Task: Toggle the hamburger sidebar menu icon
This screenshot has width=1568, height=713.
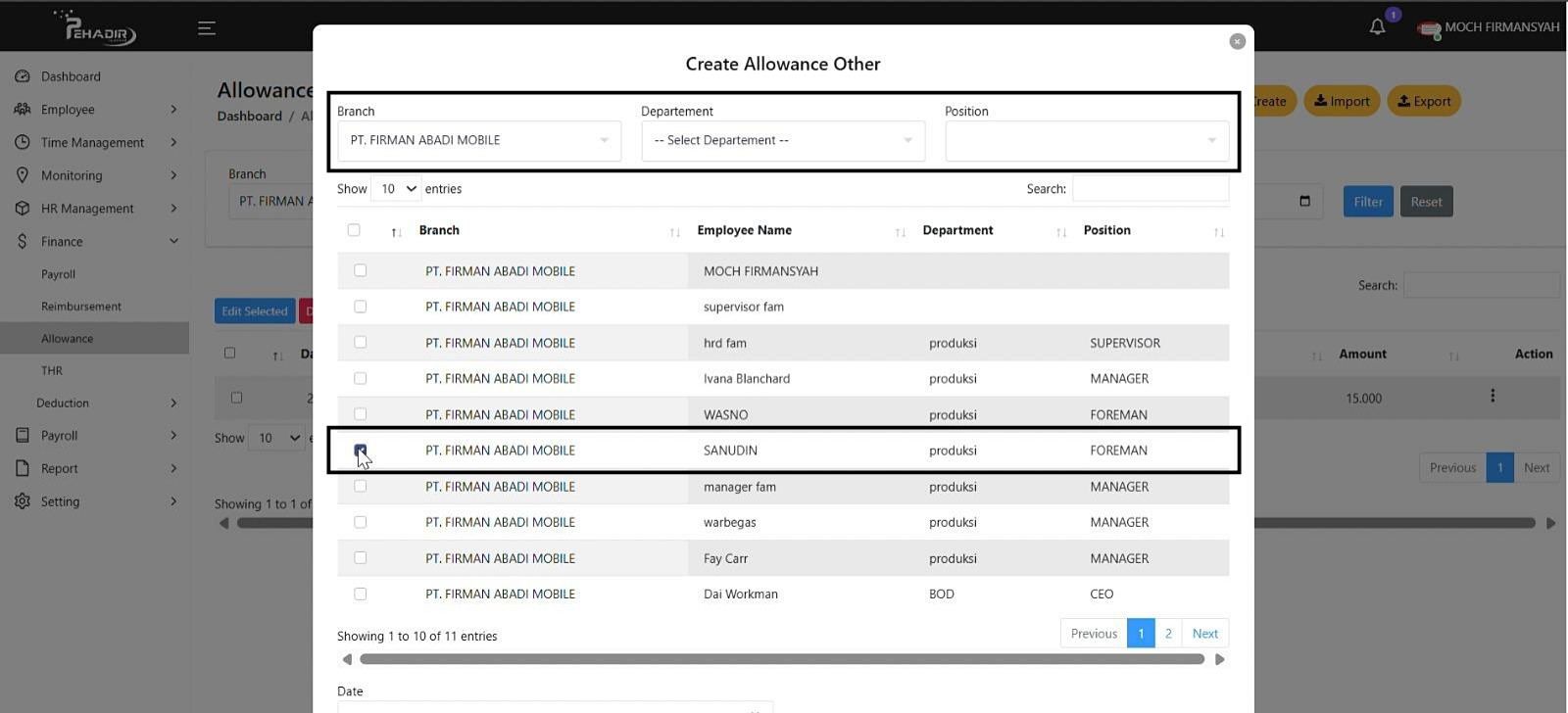Action: coord(206,27)
